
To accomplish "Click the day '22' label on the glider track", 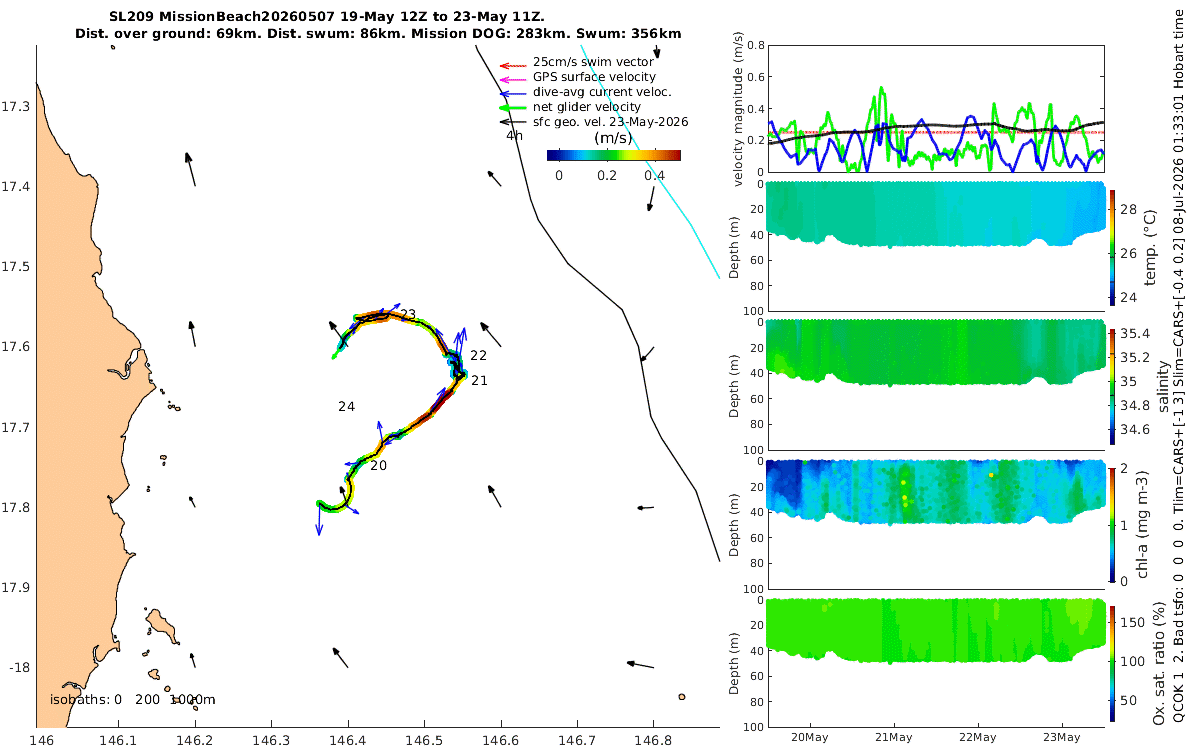I will click(479, 356).
